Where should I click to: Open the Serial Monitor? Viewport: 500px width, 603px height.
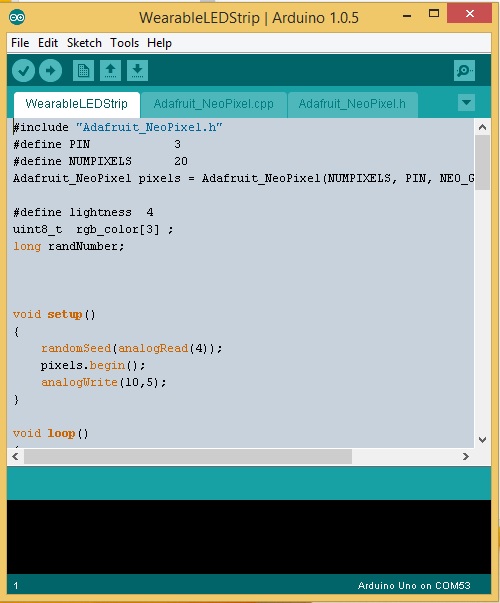[x=464, y=71]
